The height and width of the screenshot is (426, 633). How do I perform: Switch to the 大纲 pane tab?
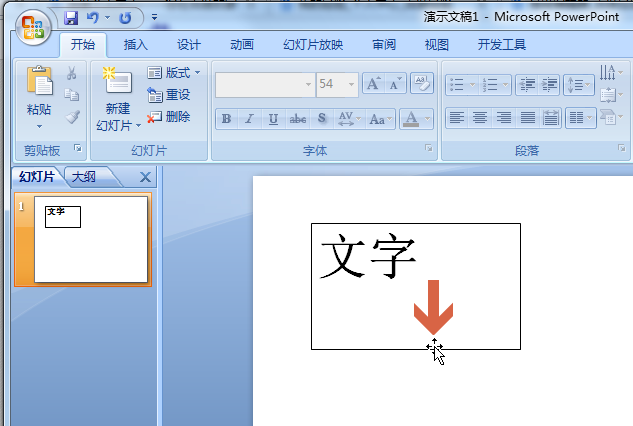[x=84, y=177]
